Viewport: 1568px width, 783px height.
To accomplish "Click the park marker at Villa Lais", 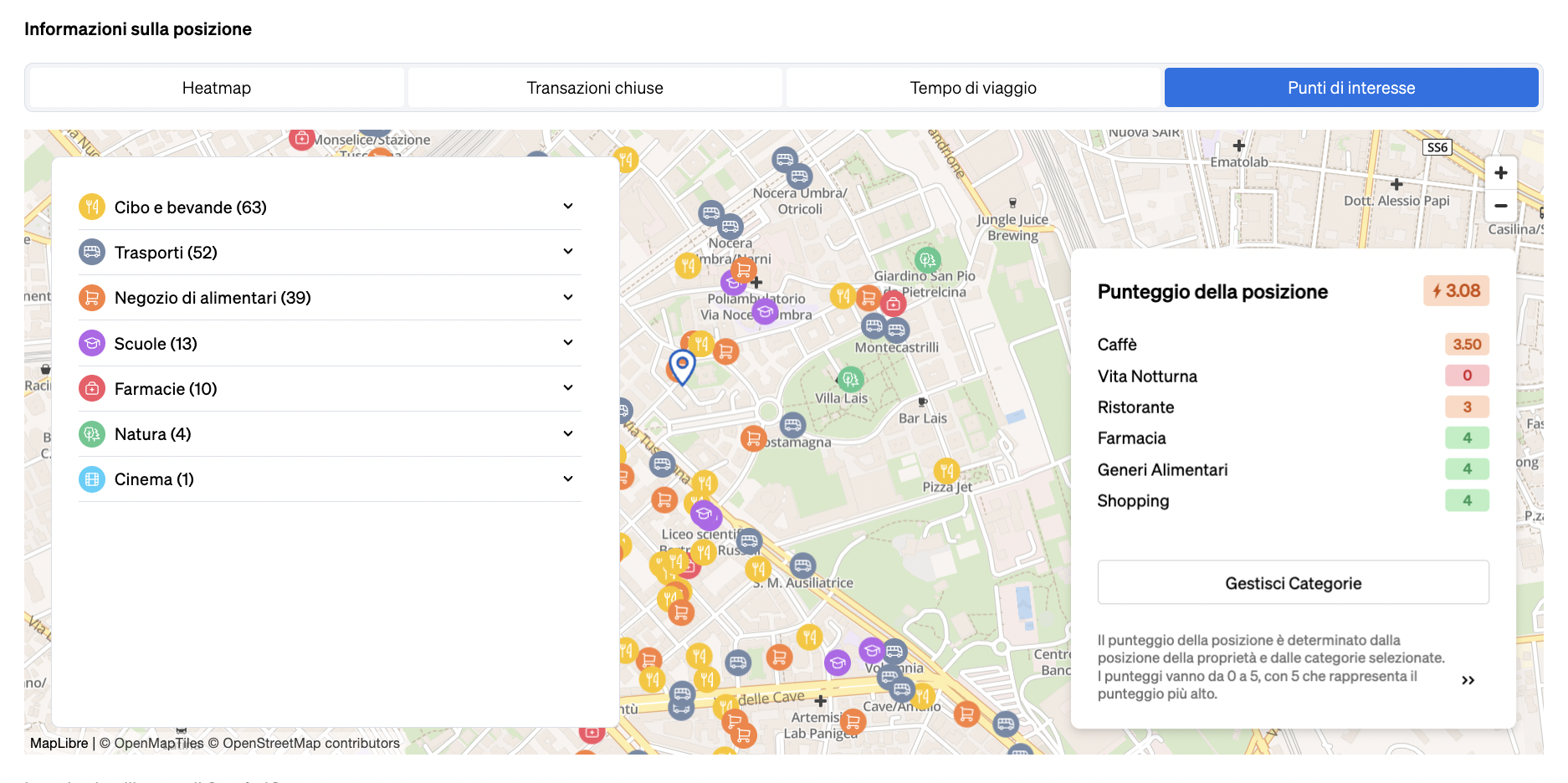I will (x=850, y=380).
